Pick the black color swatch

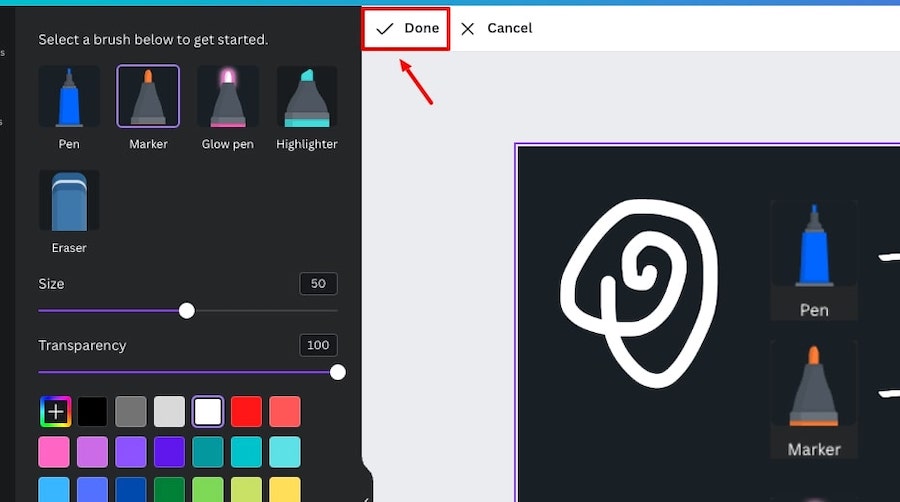coord(92,411)
